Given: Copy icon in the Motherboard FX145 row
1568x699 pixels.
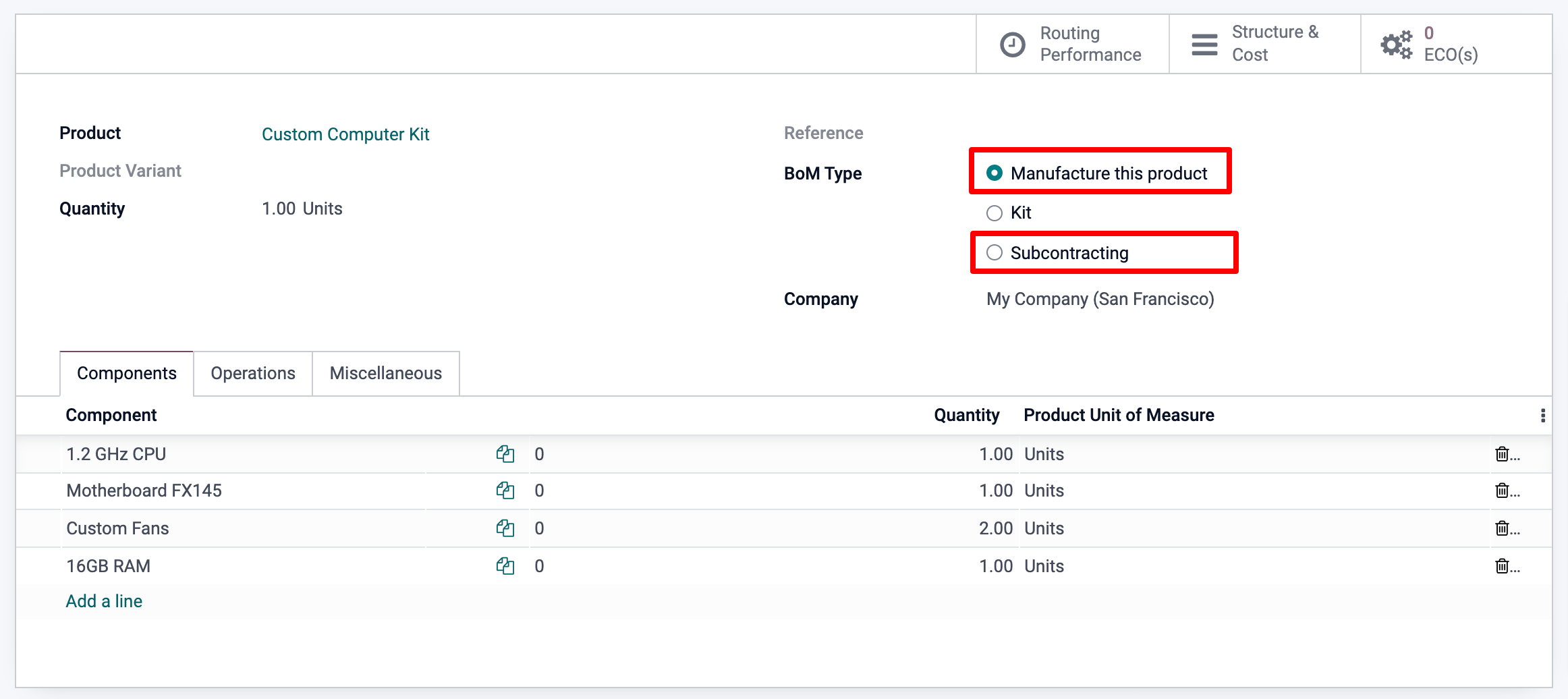Looking at the screenshot, I should coord(505,491).
